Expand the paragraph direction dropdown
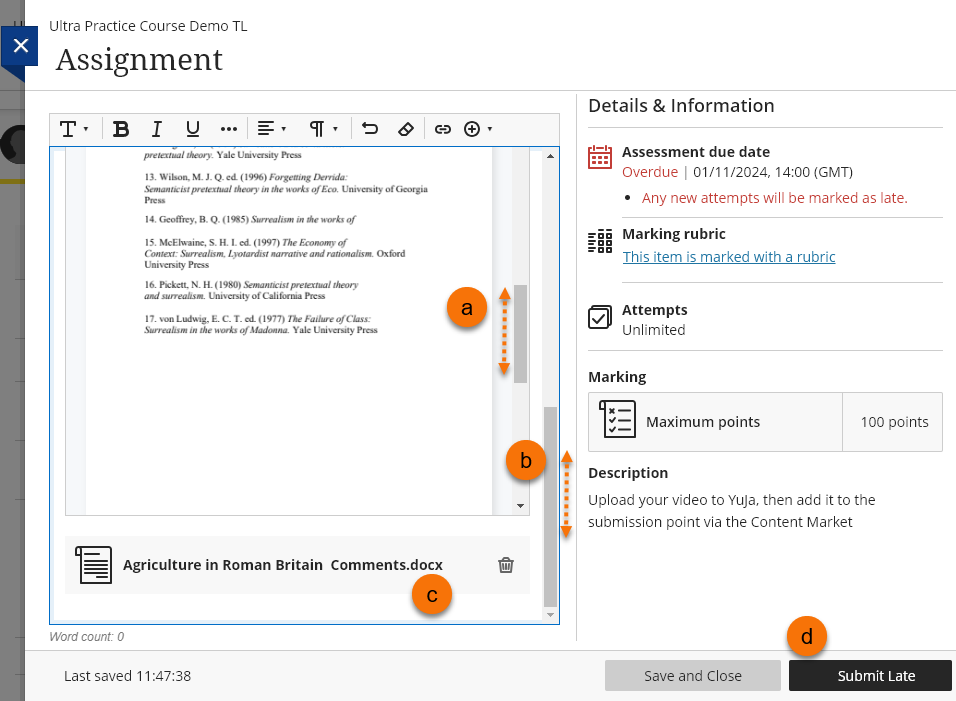 point(323,129)
